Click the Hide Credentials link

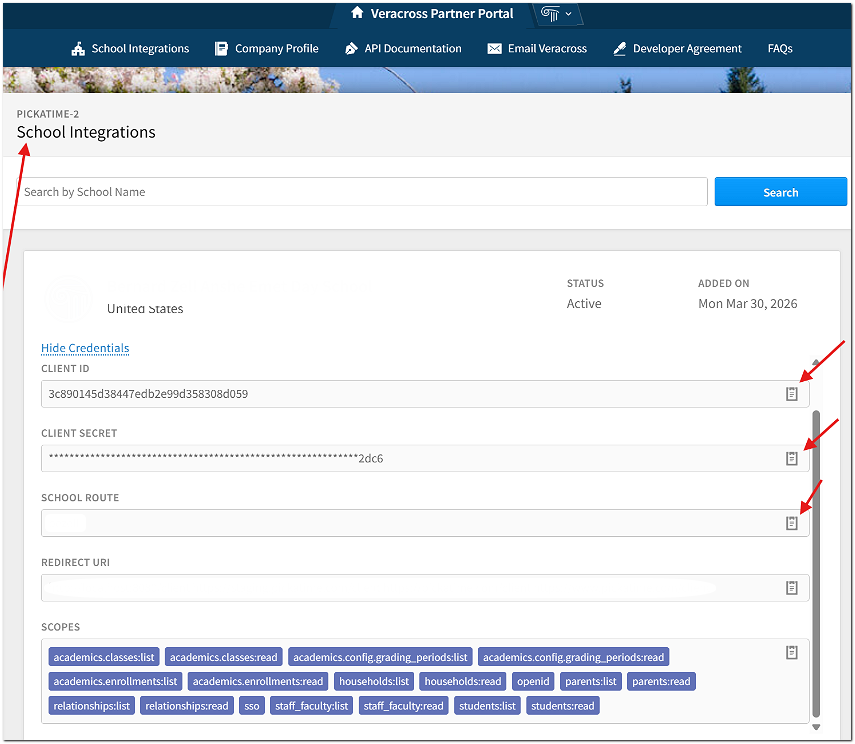(x=85, y=348)
